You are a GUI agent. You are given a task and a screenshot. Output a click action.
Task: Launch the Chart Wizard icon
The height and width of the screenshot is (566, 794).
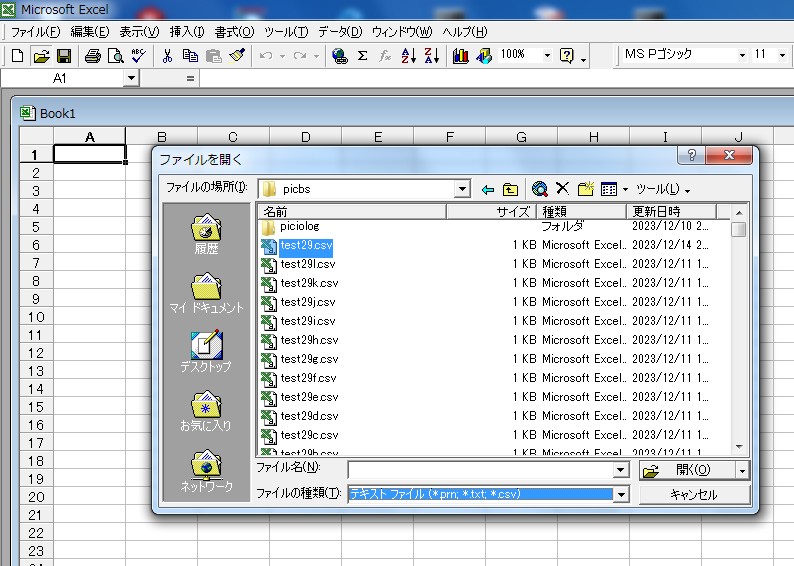pos(460,56)
